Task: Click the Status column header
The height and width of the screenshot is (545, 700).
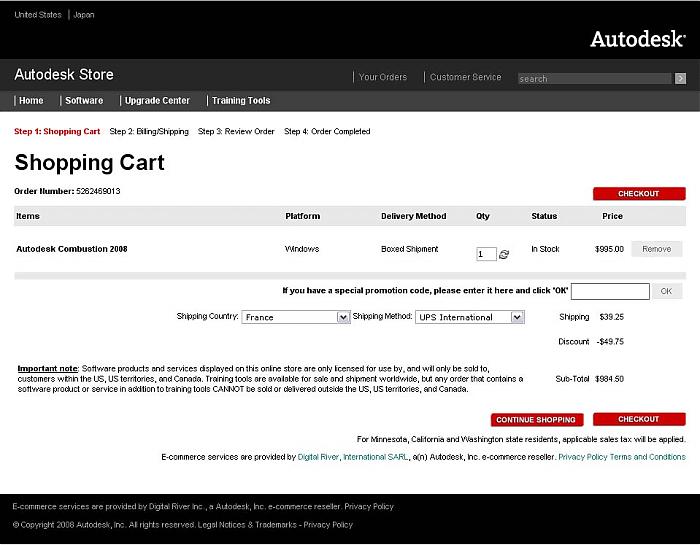Action: (544, 216)
